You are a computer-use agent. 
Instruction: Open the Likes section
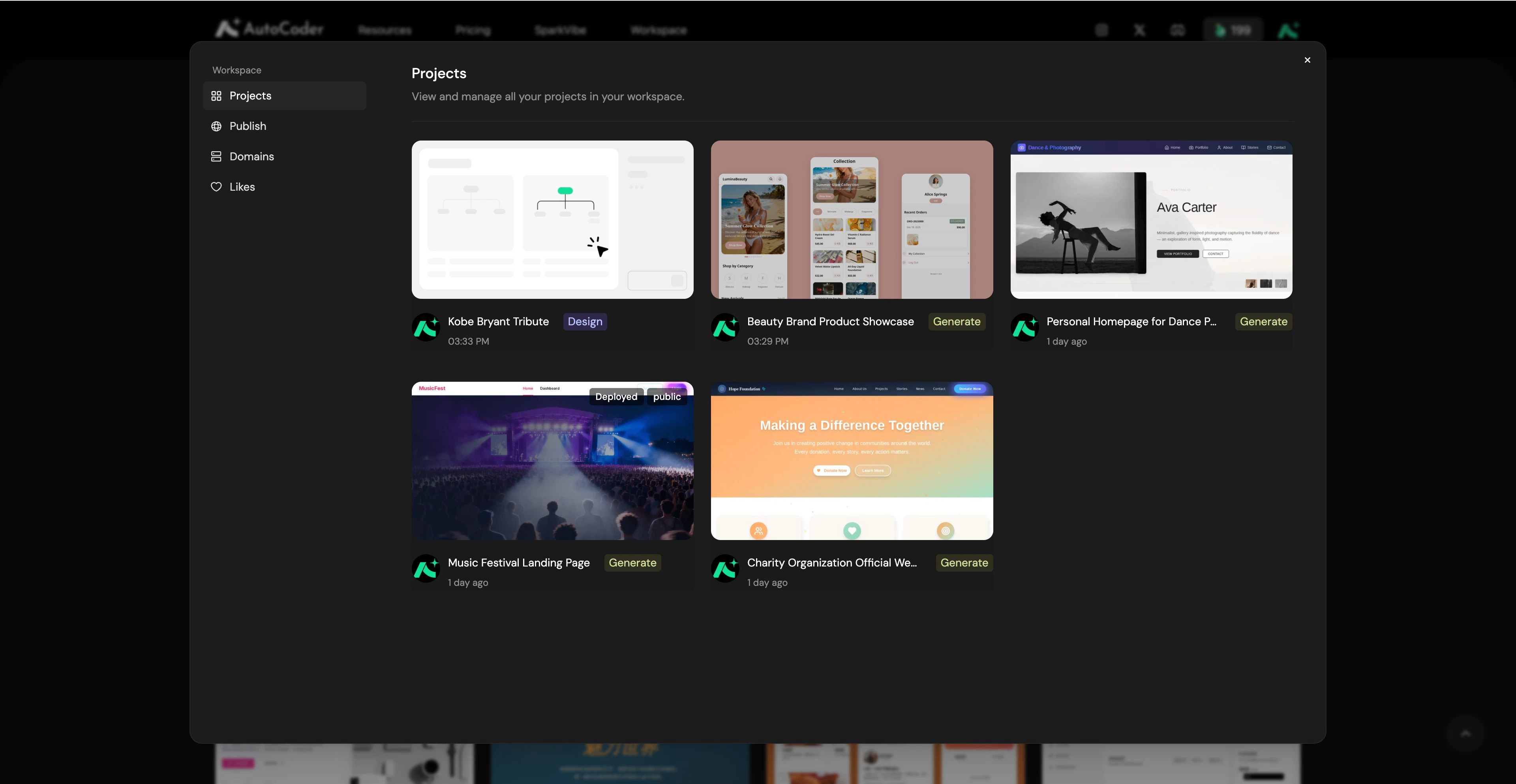242,187
